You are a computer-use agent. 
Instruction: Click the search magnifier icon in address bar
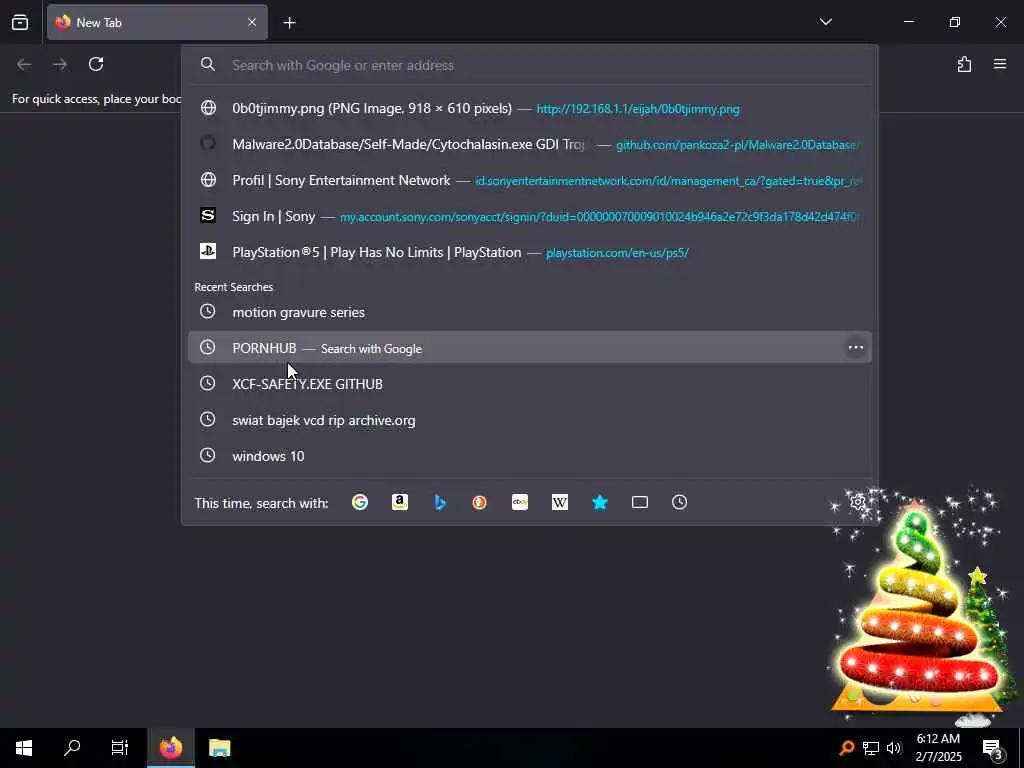coord(208,64)
